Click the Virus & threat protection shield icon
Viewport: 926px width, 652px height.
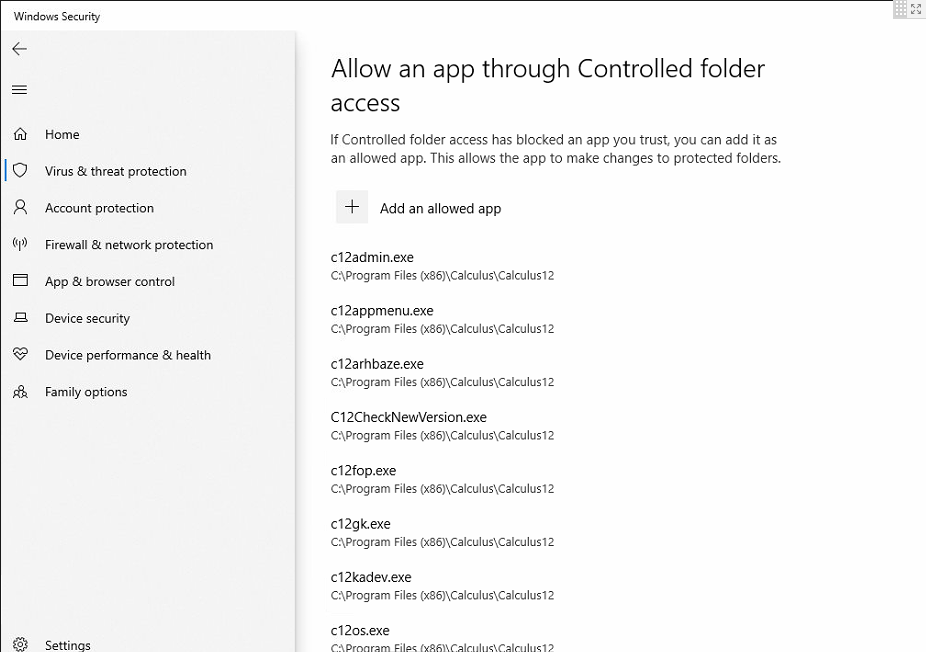pyautogui.click(x=20, y=171)
